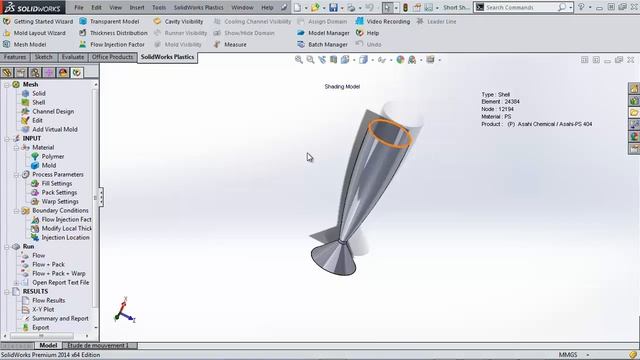Collapse the Boundary Conditions node
Viewport: 640px width, 360px height.
(16, 211)
